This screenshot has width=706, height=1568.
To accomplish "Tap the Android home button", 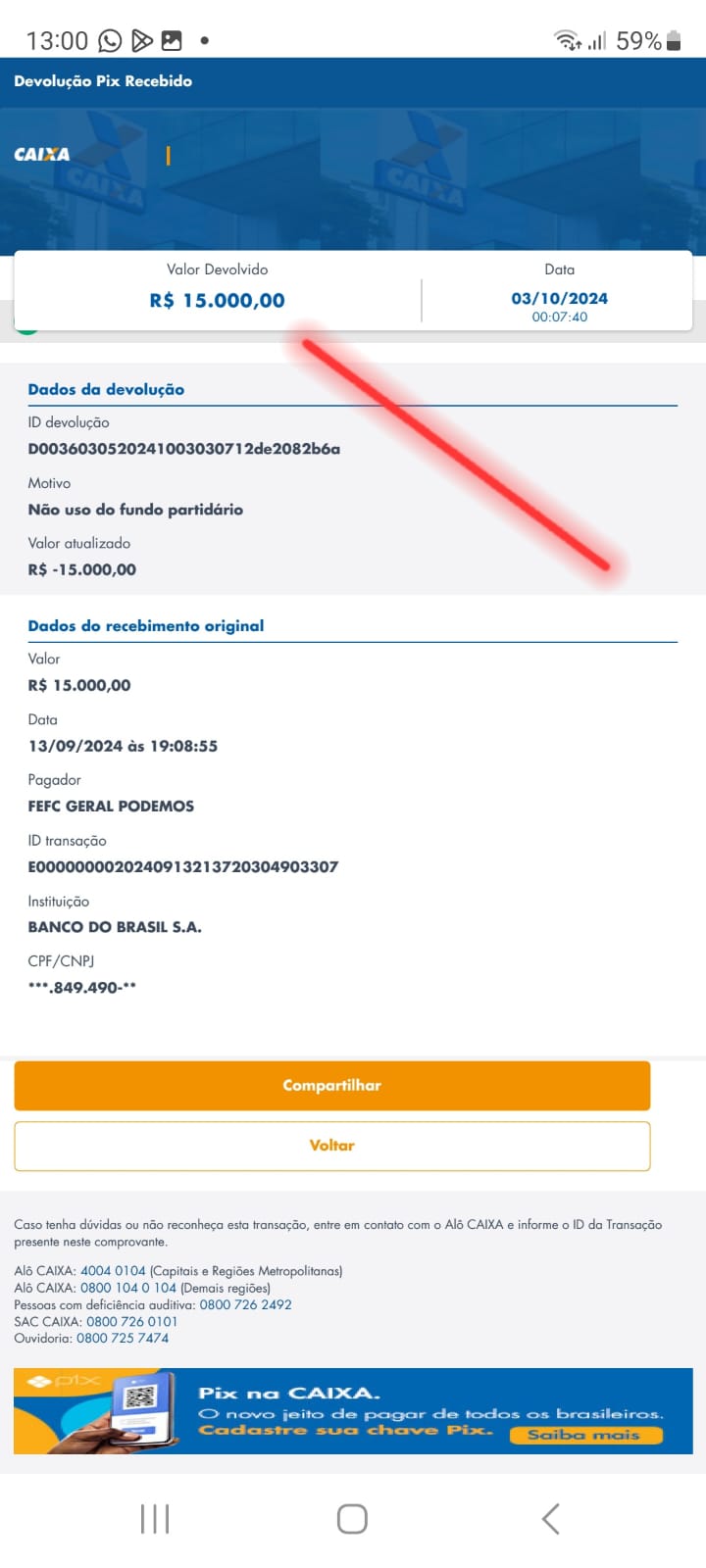I will [352, 1519].
